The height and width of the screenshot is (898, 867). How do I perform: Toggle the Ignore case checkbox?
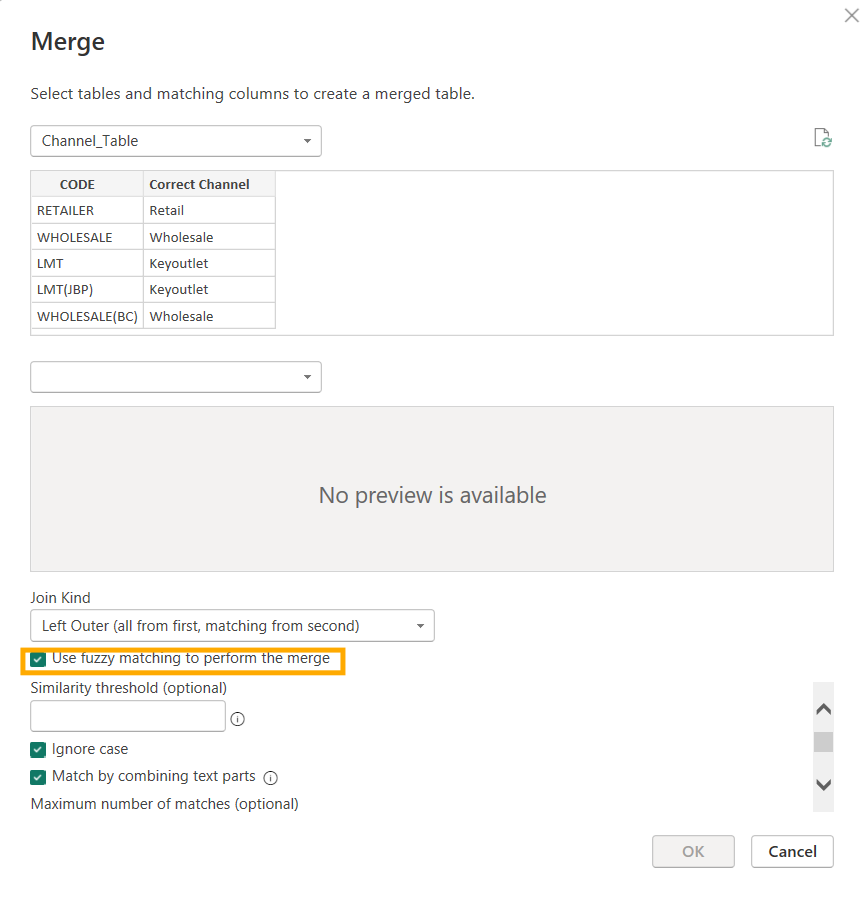(x=38, y=750)
